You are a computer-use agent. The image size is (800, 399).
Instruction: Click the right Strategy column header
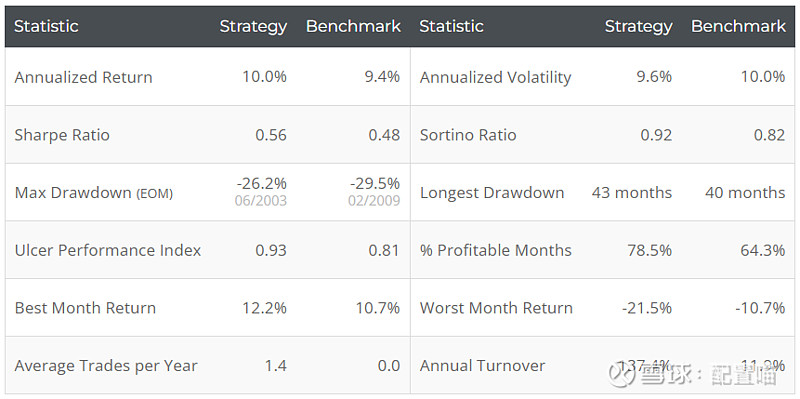(x=638, y=27)
